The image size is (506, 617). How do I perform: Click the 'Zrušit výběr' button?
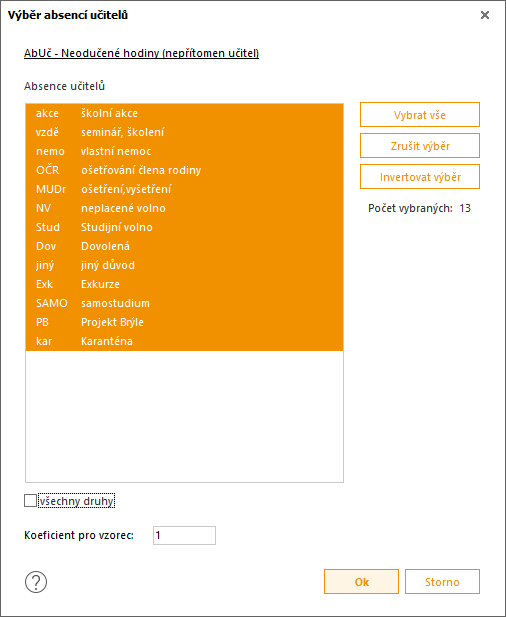pos(420,146)
